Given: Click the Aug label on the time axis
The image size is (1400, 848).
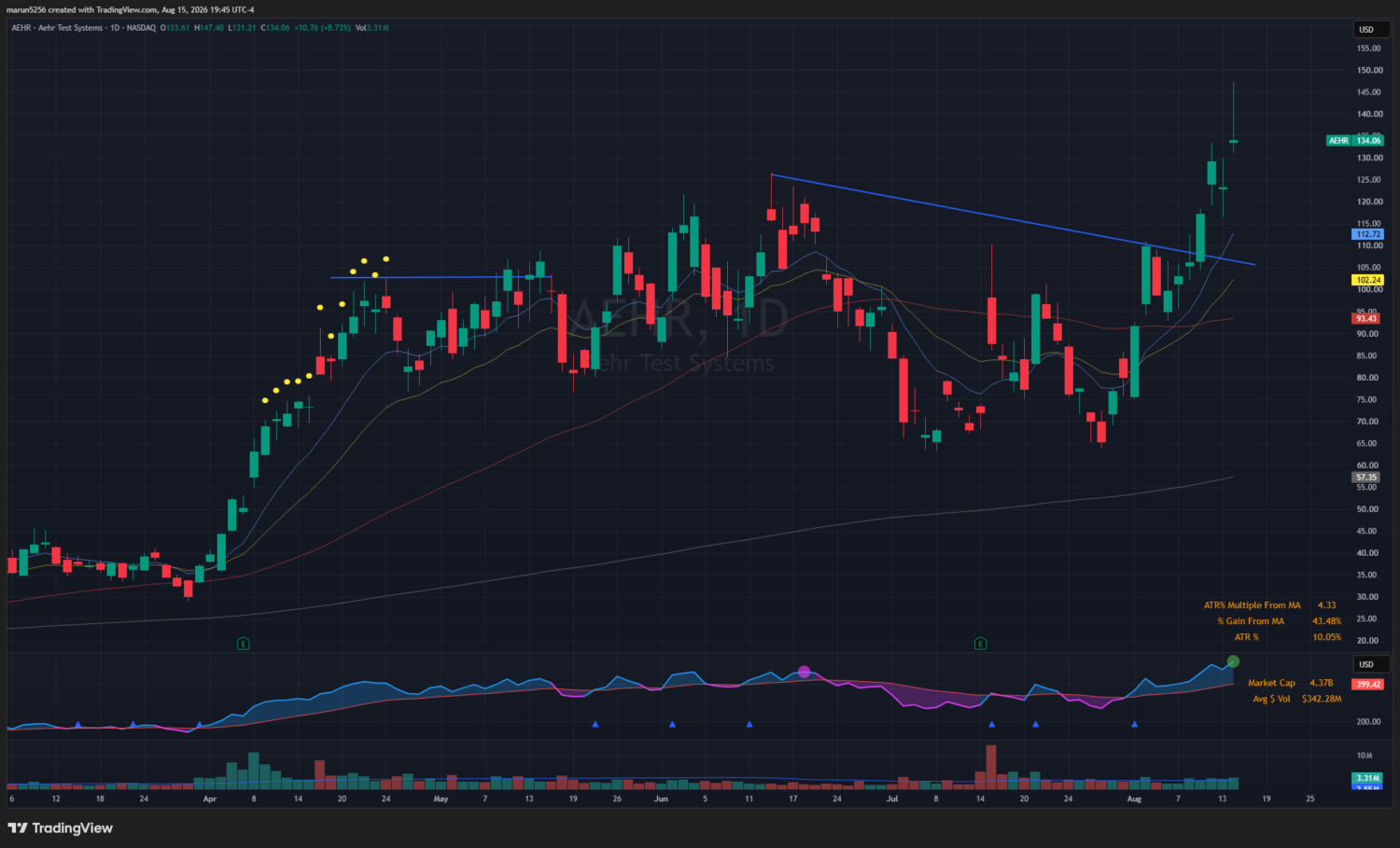Looking at the screenshot, I should click(x=1134, y=799).
